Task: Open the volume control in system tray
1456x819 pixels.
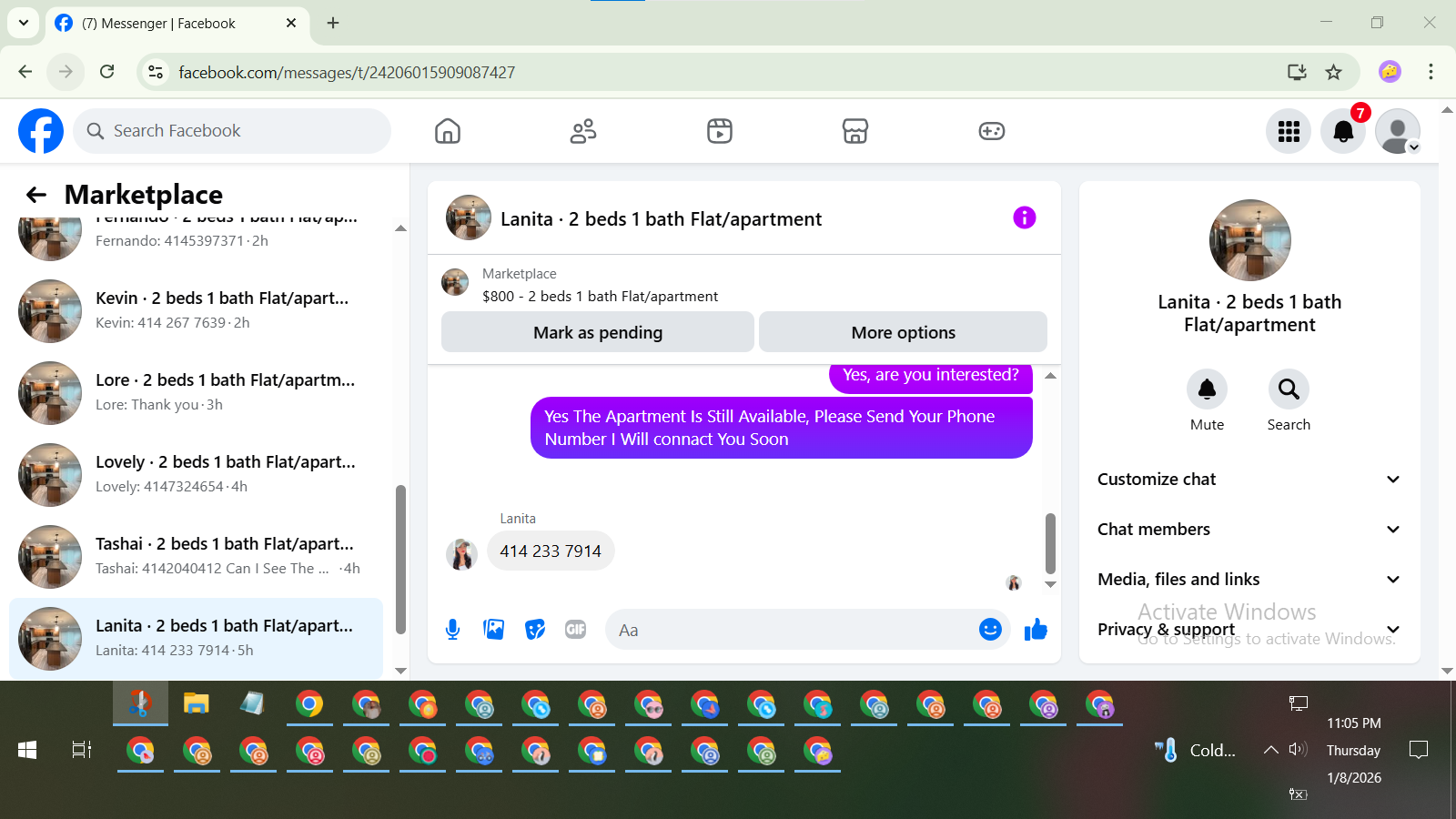Action: (x=1299, y=750)
